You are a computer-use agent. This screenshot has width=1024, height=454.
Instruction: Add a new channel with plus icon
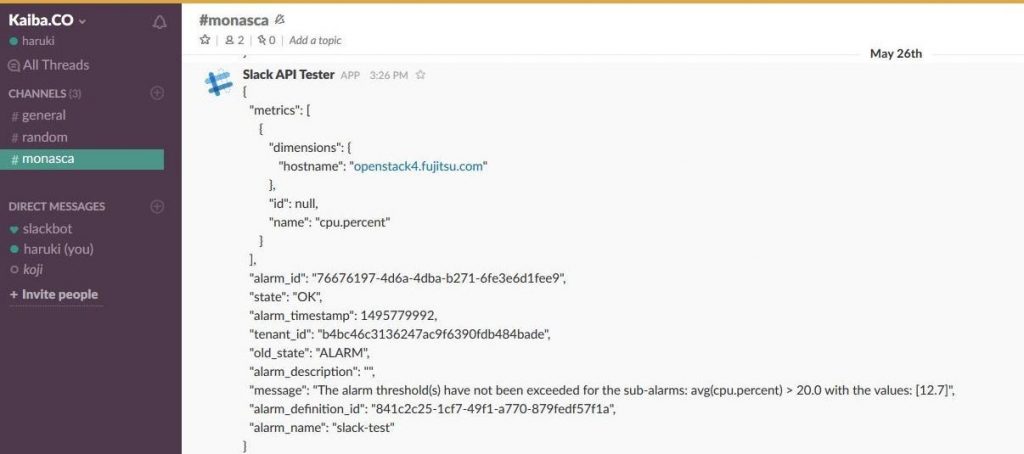(157, 93)
